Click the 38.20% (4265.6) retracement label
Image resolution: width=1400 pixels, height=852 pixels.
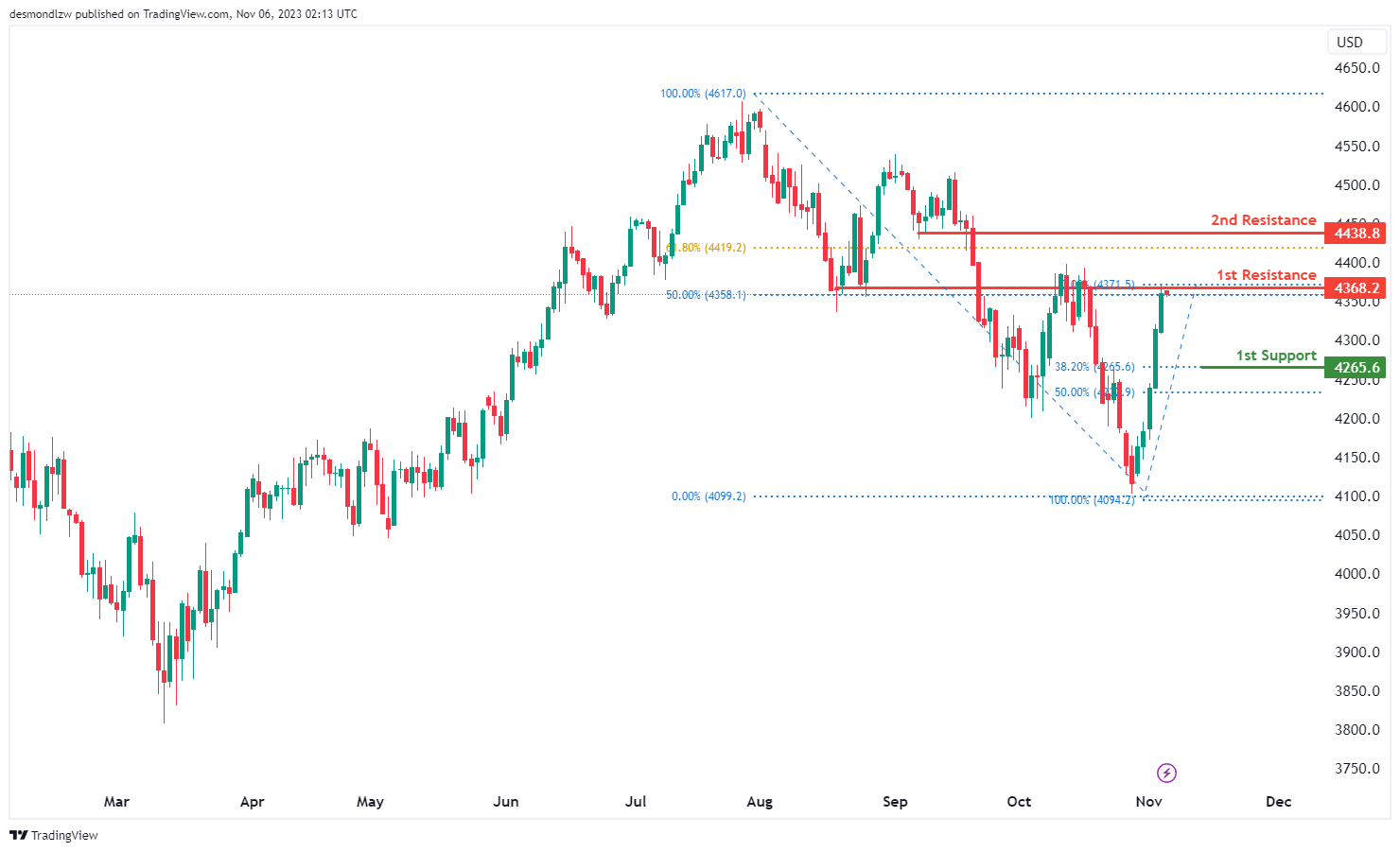1094,367
